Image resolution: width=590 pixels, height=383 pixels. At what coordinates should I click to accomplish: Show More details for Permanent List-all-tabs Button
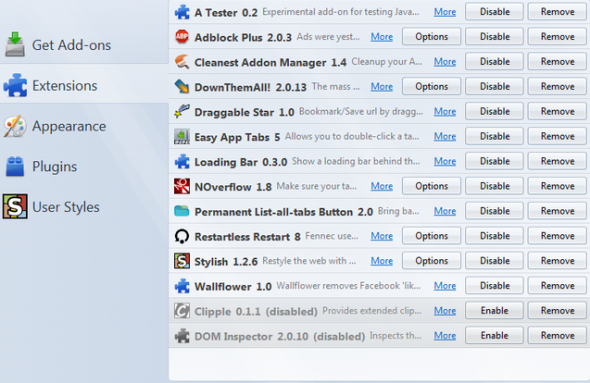point(445,211)
